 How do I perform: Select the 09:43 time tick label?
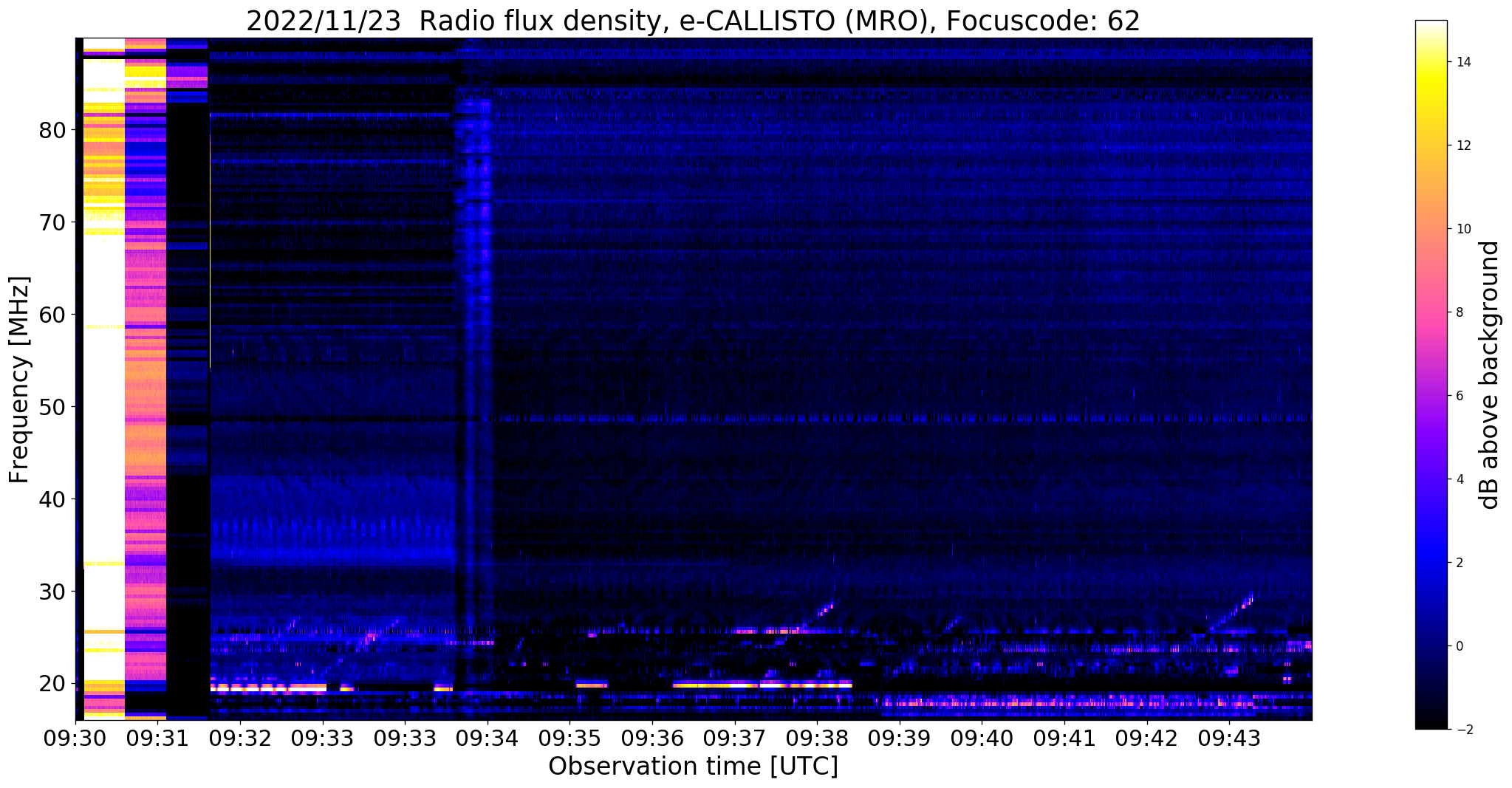[1228, 739]
